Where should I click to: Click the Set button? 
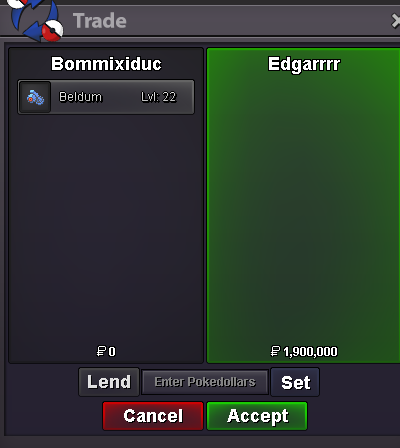pyautogui.click(x=295, y=382)
